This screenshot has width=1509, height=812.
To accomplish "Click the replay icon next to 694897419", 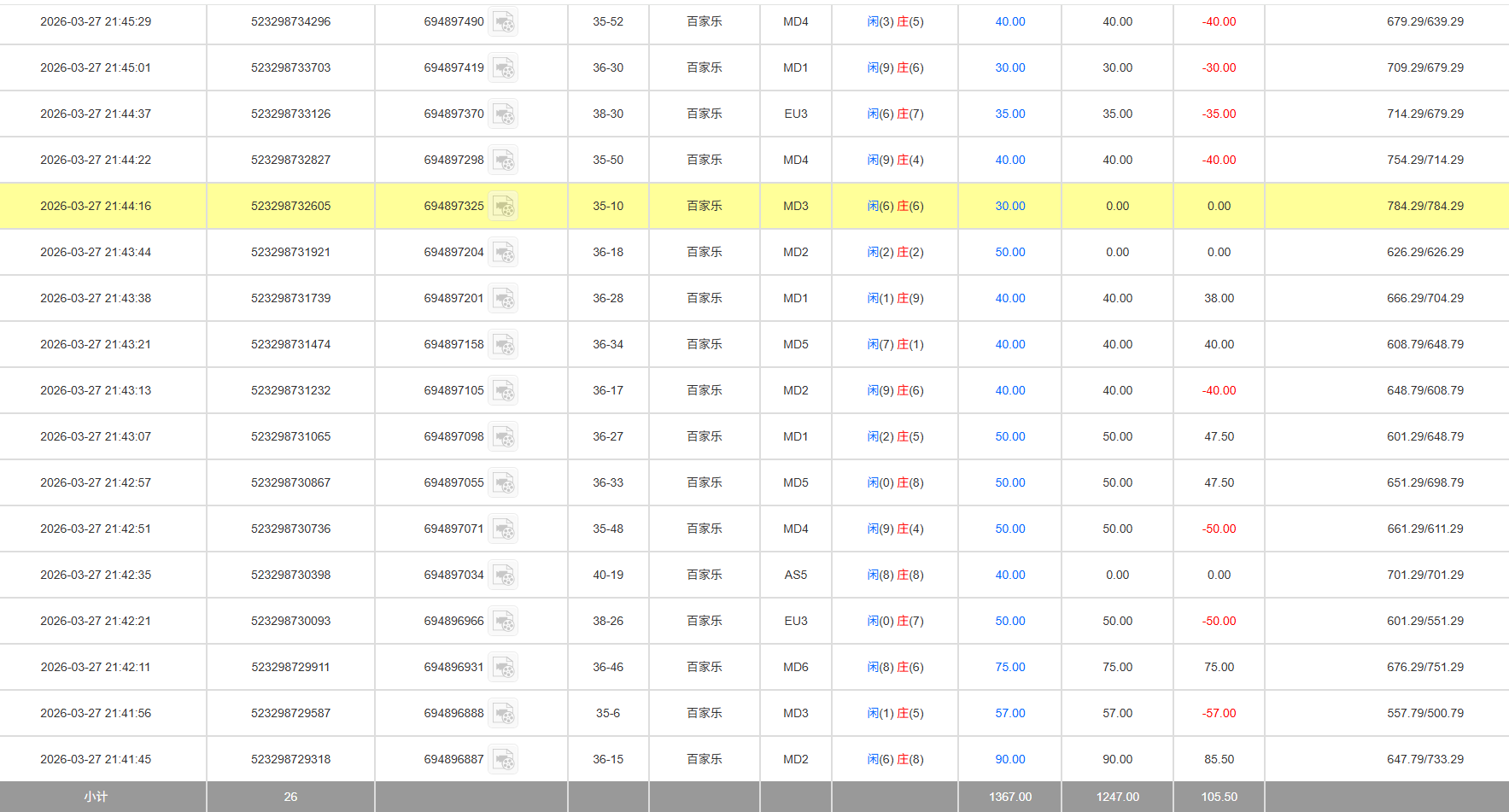I will point(503,68).
